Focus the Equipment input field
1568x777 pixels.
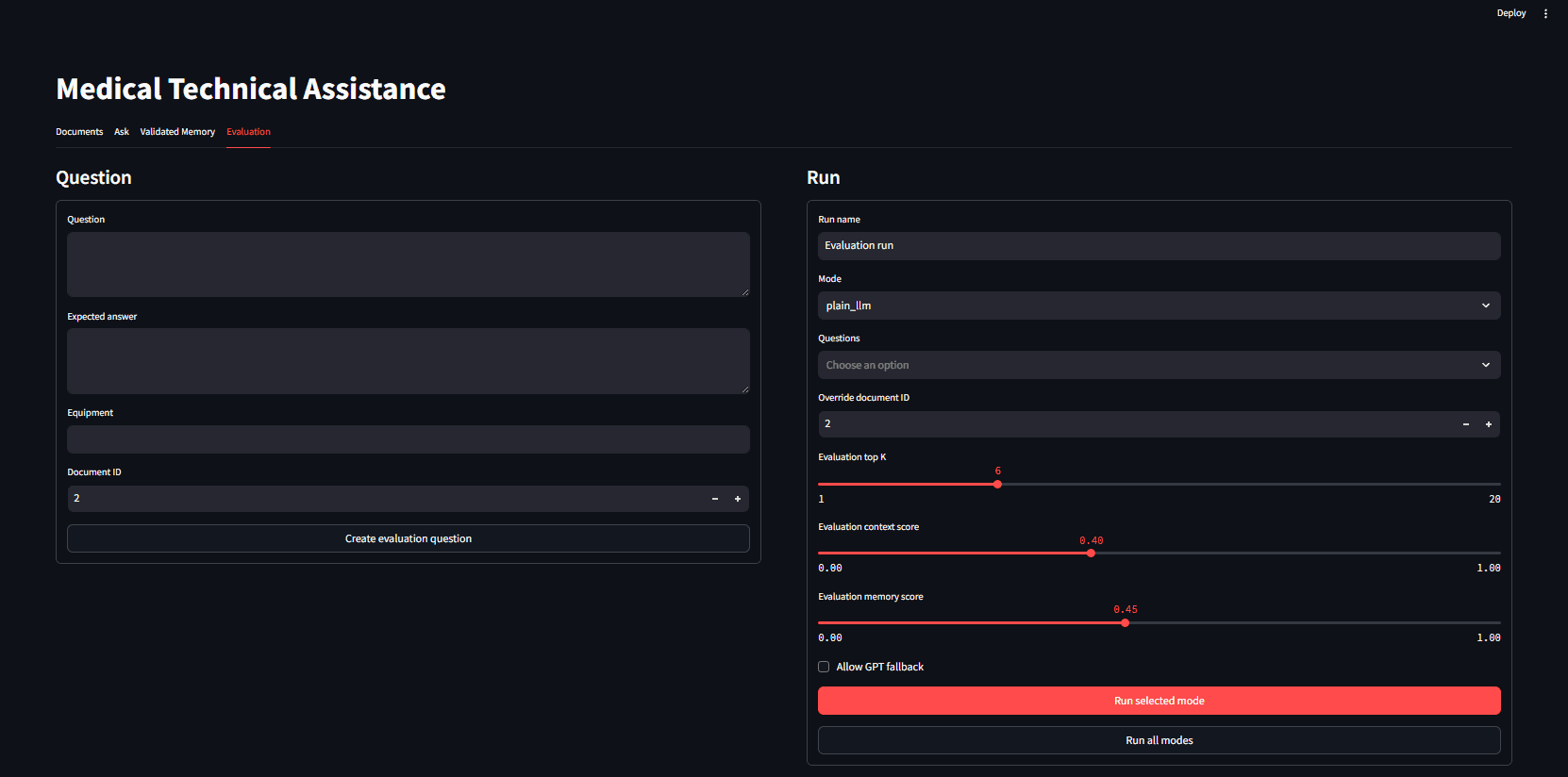[x=409, y=439]
